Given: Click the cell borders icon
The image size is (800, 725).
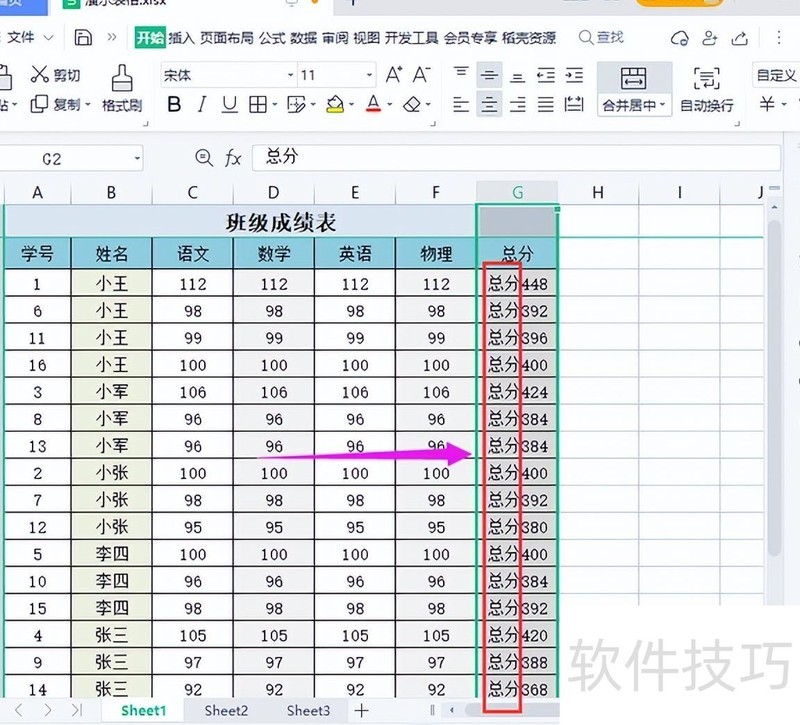Looking at the screenshot, I should point(258,105).
